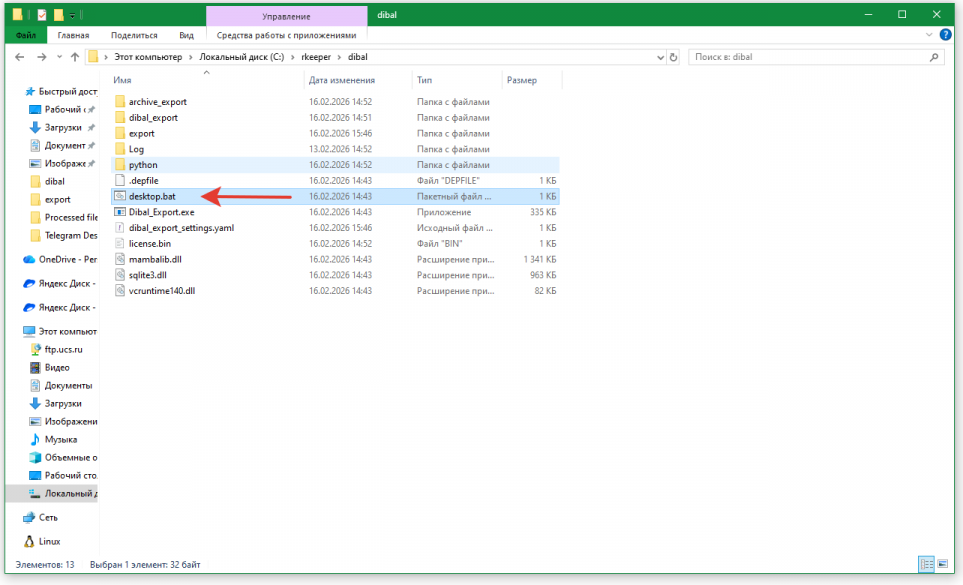The image size is (963, 585).
Task: Expand the ribbon with the chevron
Action: click(924, 35)
